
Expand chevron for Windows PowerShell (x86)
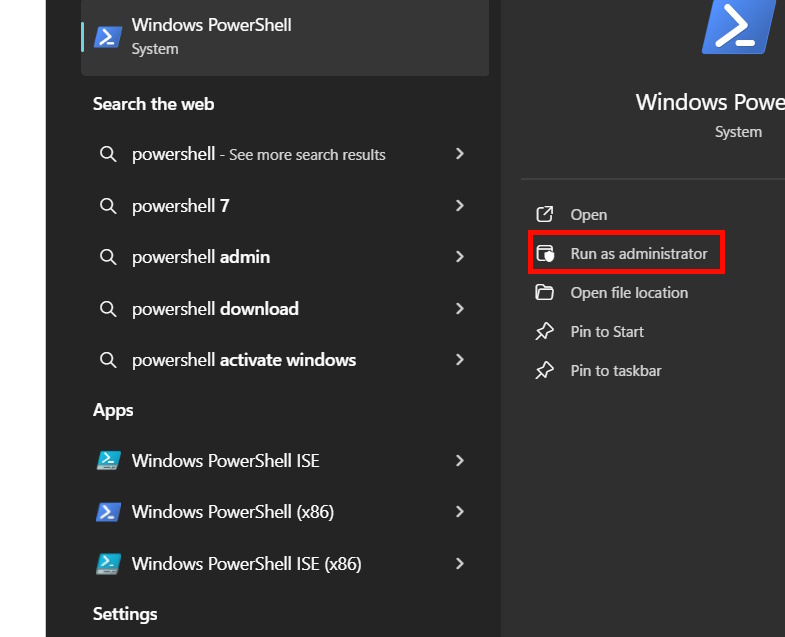tap(460, 512)
